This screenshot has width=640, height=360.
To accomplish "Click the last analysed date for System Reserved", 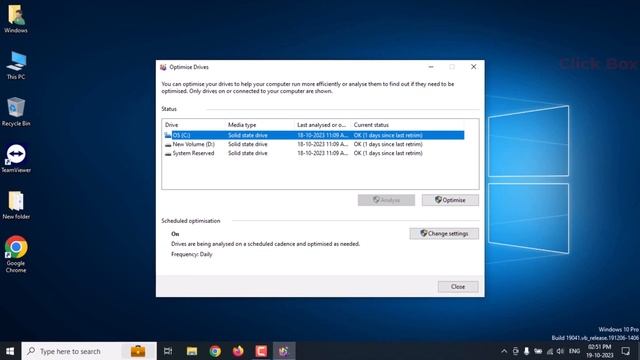I will pos(322,153).
